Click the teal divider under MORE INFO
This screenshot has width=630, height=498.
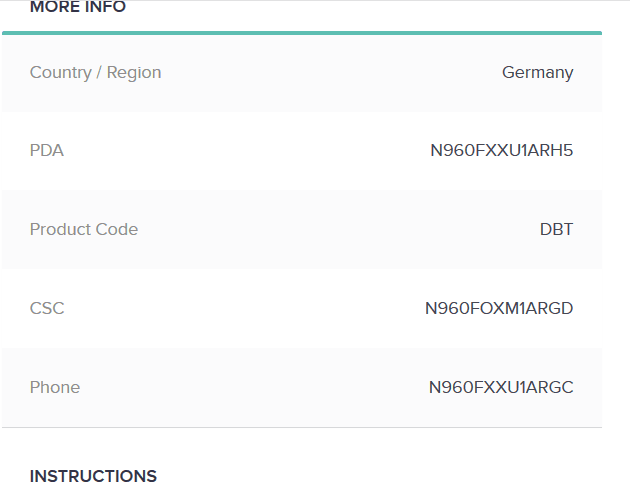tap(302, 33)
